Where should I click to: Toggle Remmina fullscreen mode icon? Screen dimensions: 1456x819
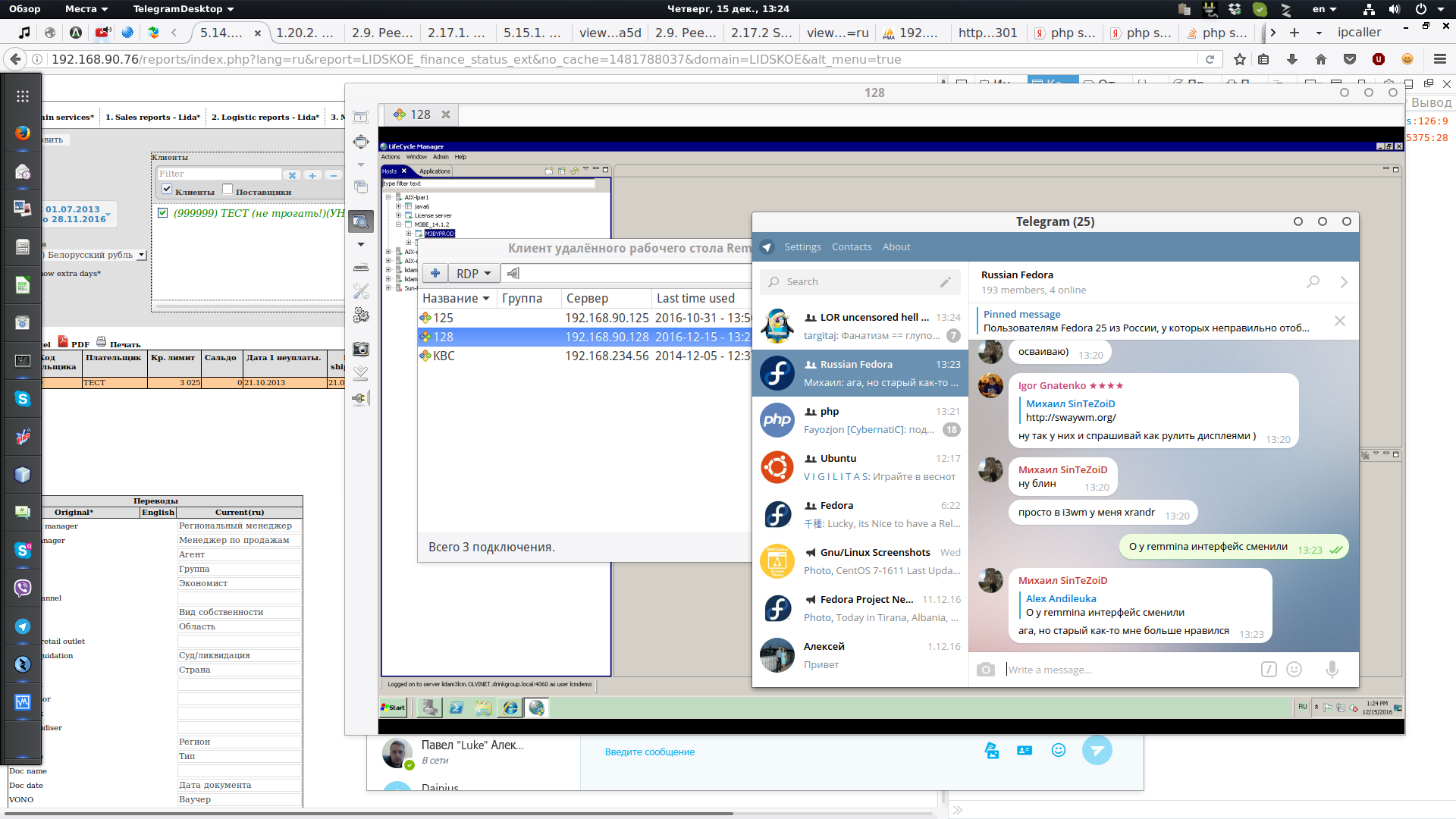[361, 142]
